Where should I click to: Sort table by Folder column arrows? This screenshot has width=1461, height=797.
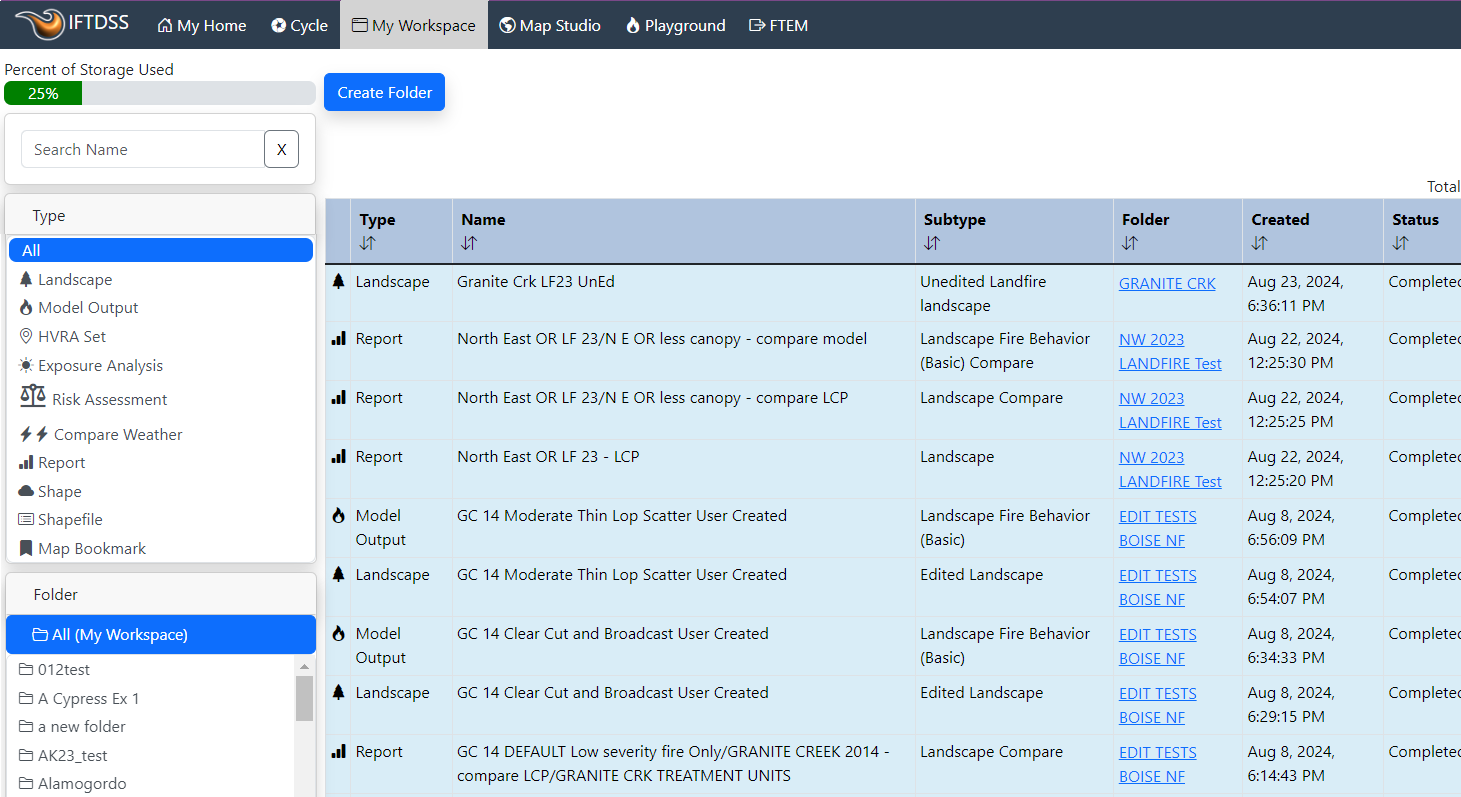click(1129, 243)
